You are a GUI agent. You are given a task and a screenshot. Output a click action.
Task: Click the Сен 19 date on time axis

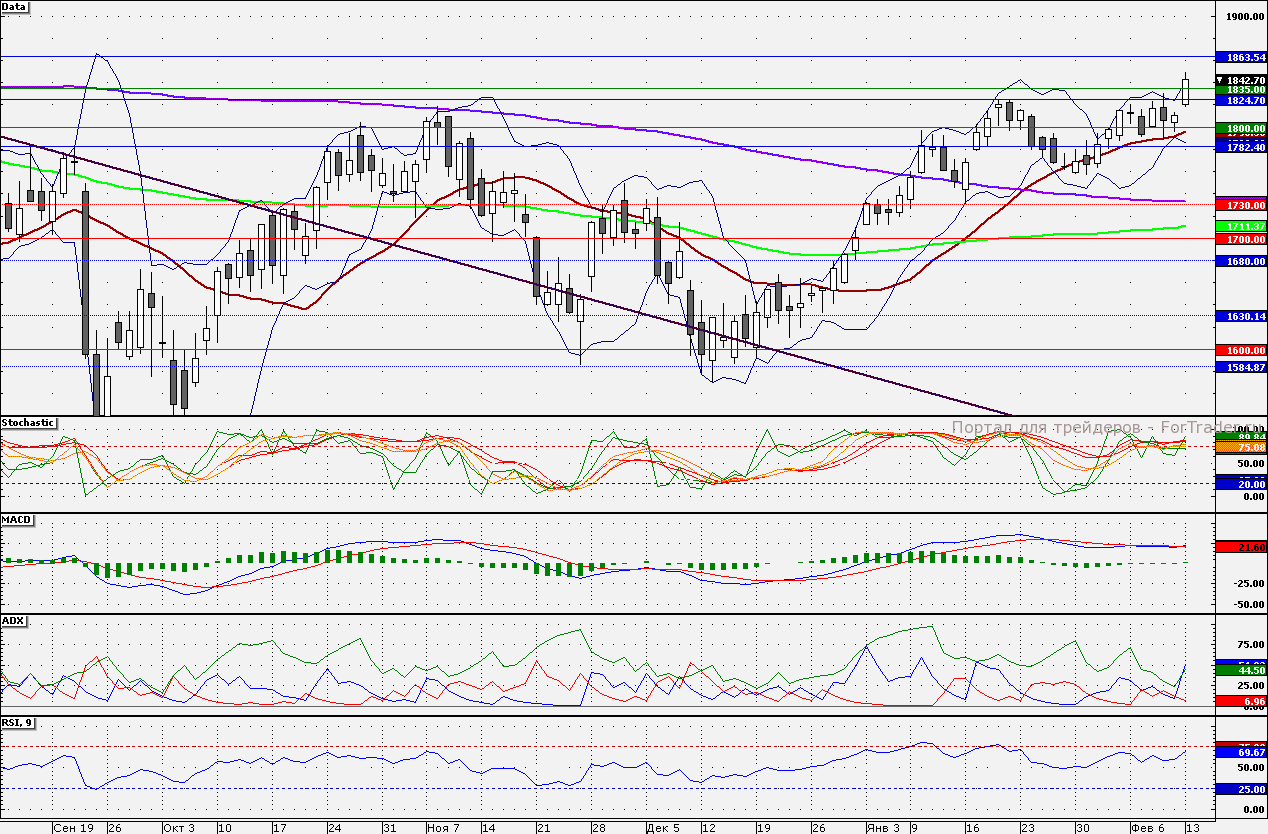[x=73, y=828]
